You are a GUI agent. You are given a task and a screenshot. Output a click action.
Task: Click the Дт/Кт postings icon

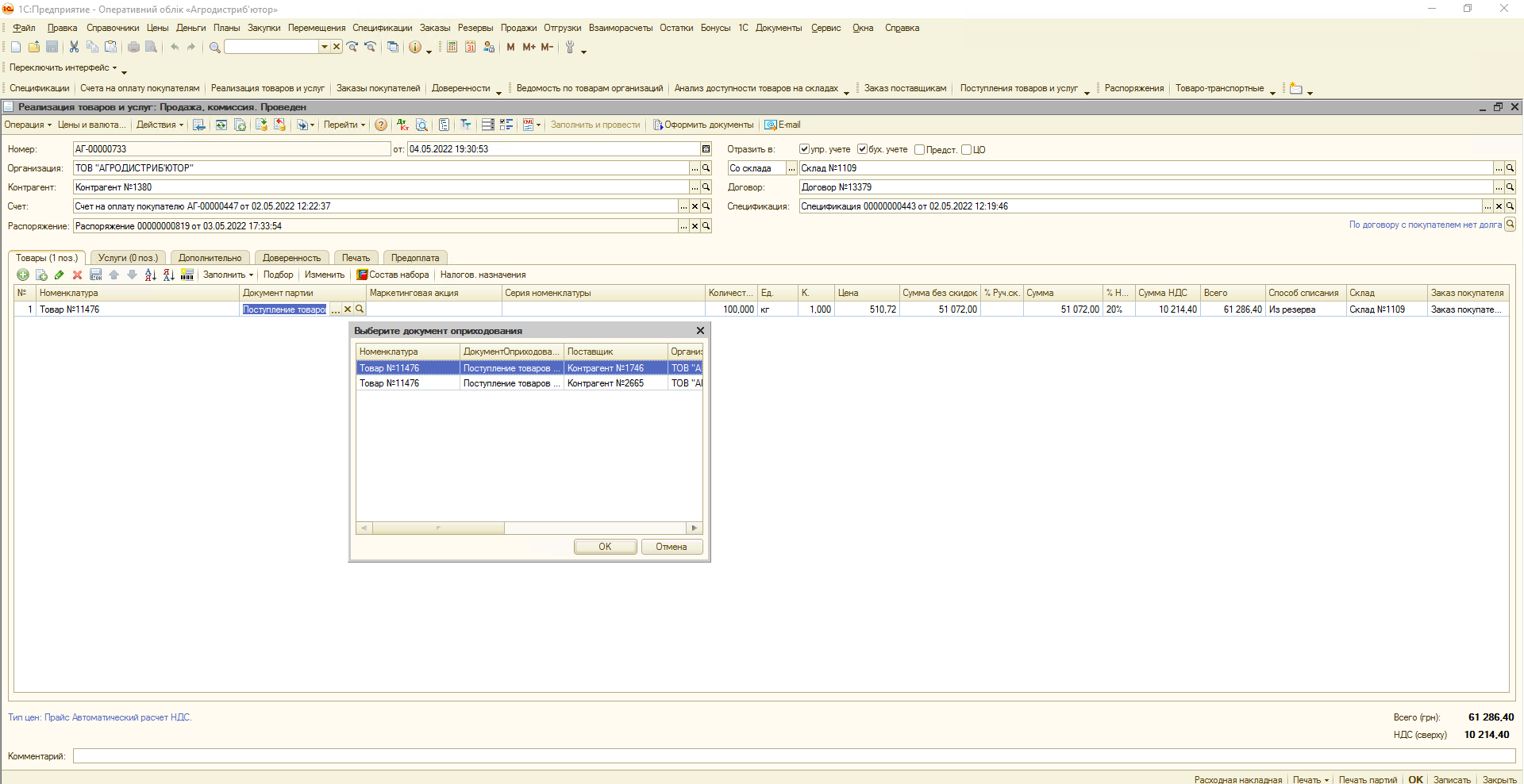click(x=402, y=125)
